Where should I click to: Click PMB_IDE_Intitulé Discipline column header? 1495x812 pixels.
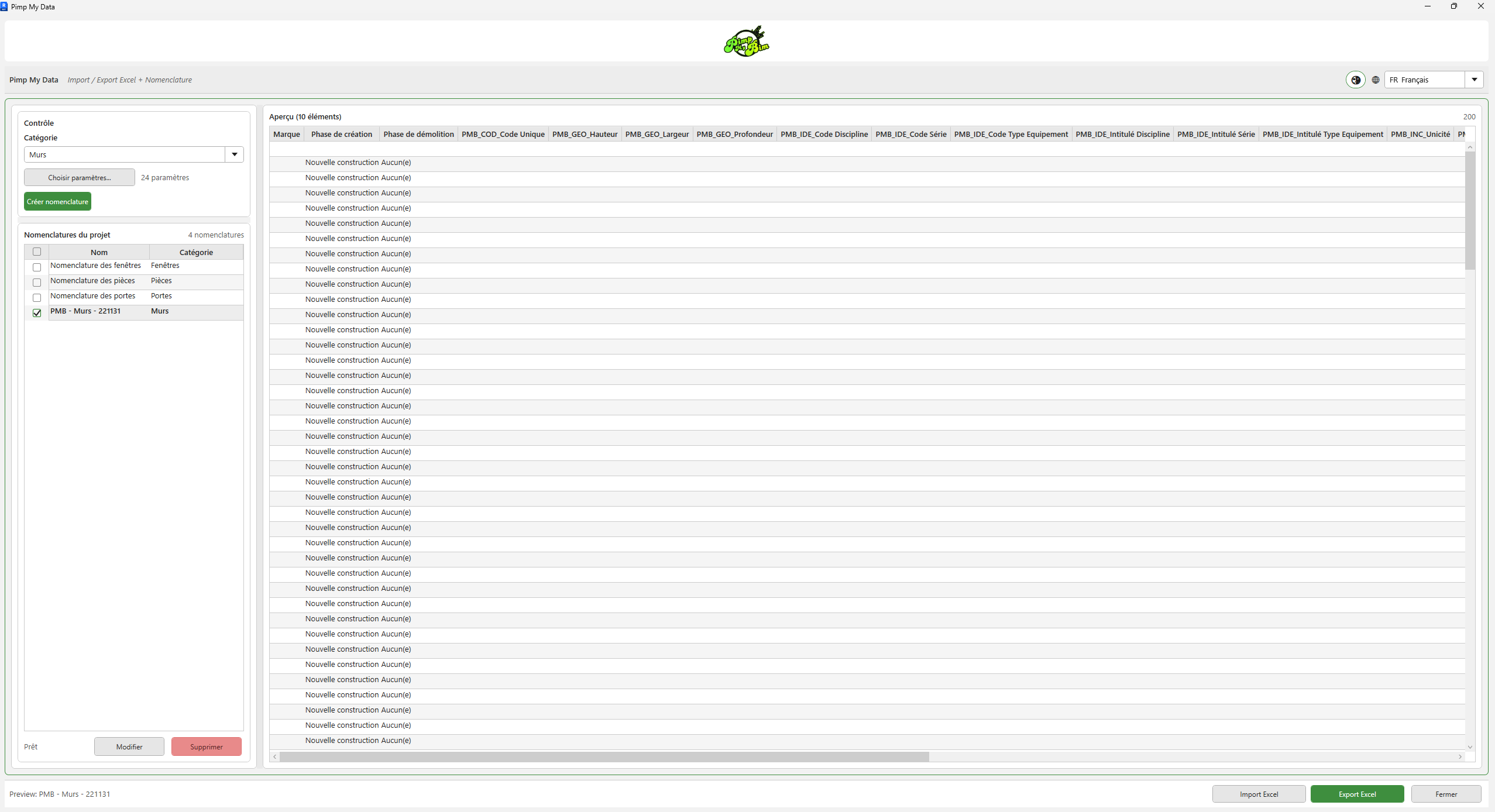1123,135
